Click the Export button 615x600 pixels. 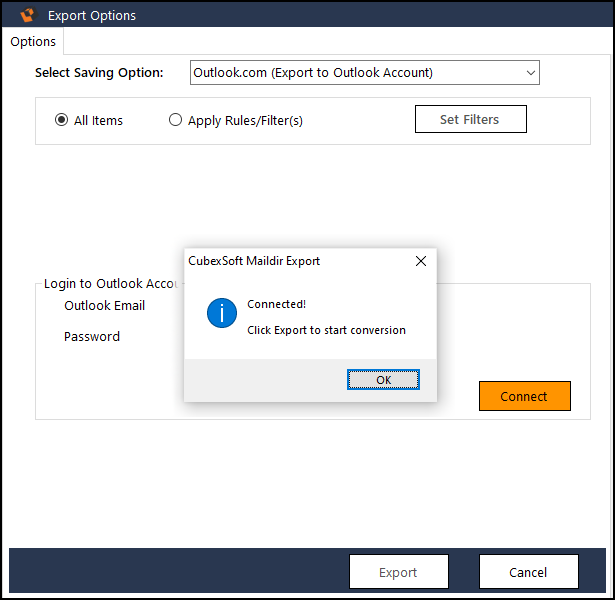(x=399, y=572)
